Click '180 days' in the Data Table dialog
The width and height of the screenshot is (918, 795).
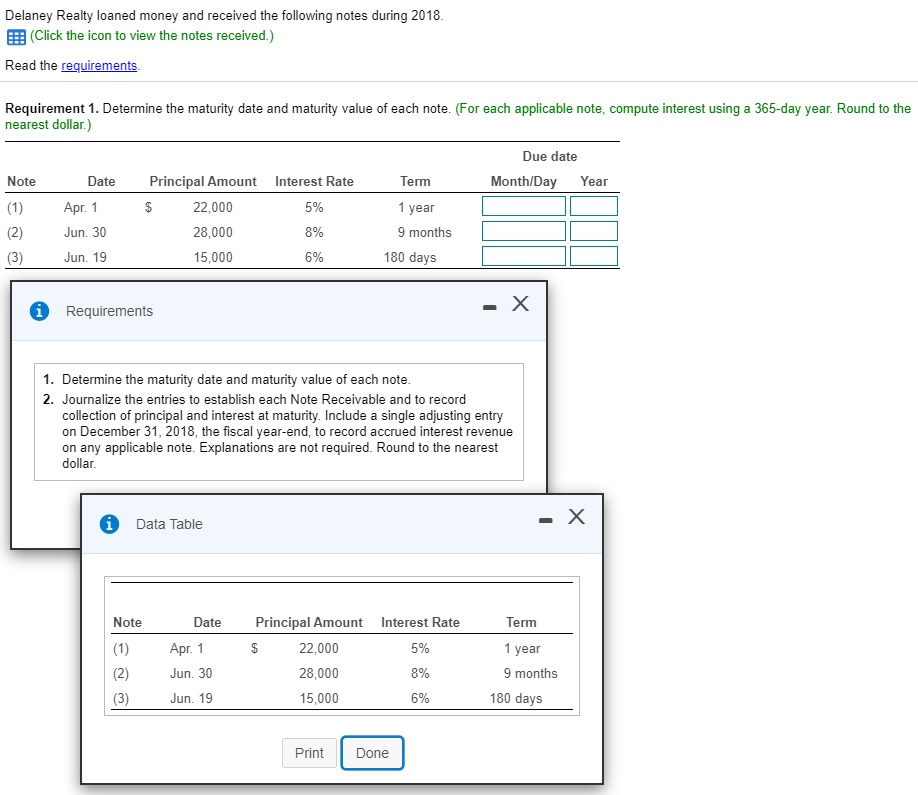pos(516,698)
